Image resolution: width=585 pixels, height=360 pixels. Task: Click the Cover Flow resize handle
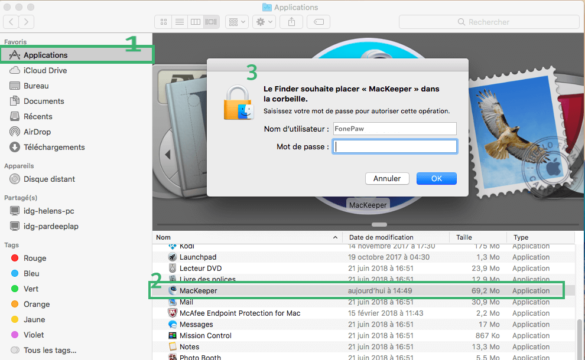tap(379, 225)
